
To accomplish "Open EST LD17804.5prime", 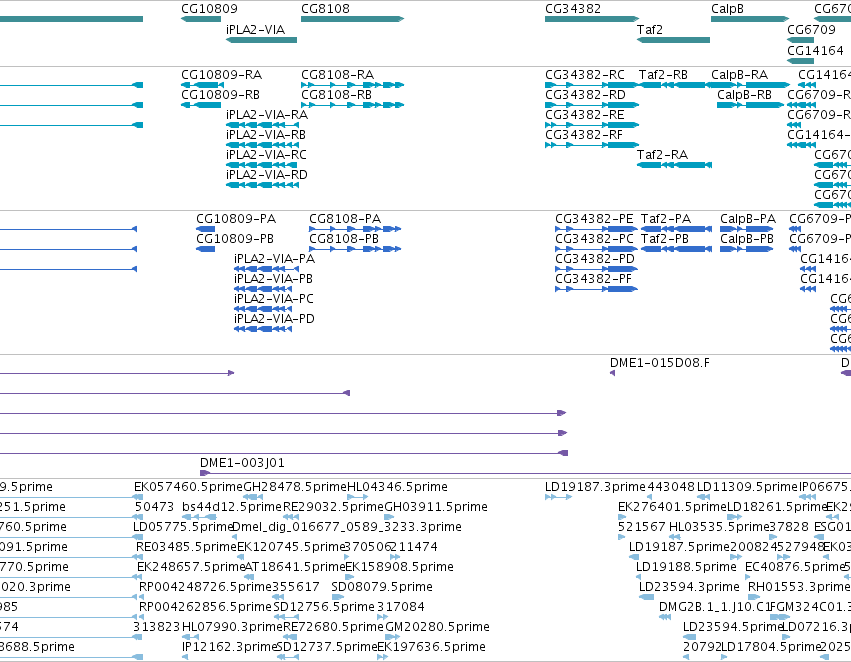I will (x=724, y=657).
